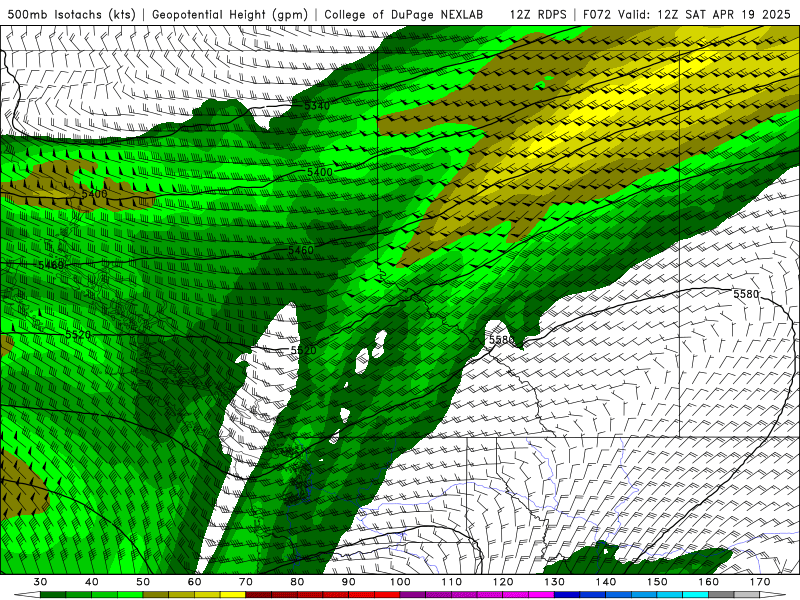Pick the green 35-40 knot legend swatch
Image resolution: width=800 pixels, height=600 pixels.
(x=79, y=595)
